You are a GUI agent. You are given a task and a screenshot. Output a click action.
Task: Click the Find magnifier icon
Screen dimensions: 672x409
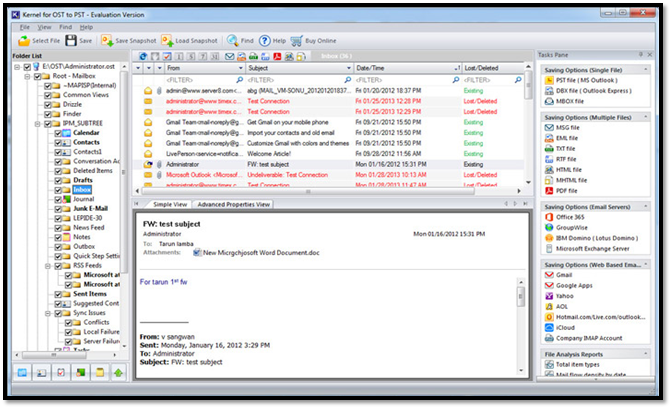click(x=233, y=40)
